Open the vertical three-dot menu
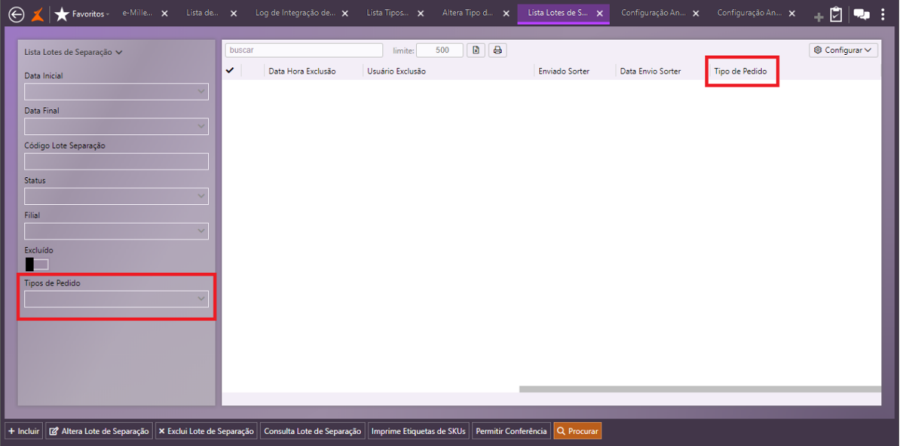This screenshot has width=900, height=446. [x=883, y=14]
